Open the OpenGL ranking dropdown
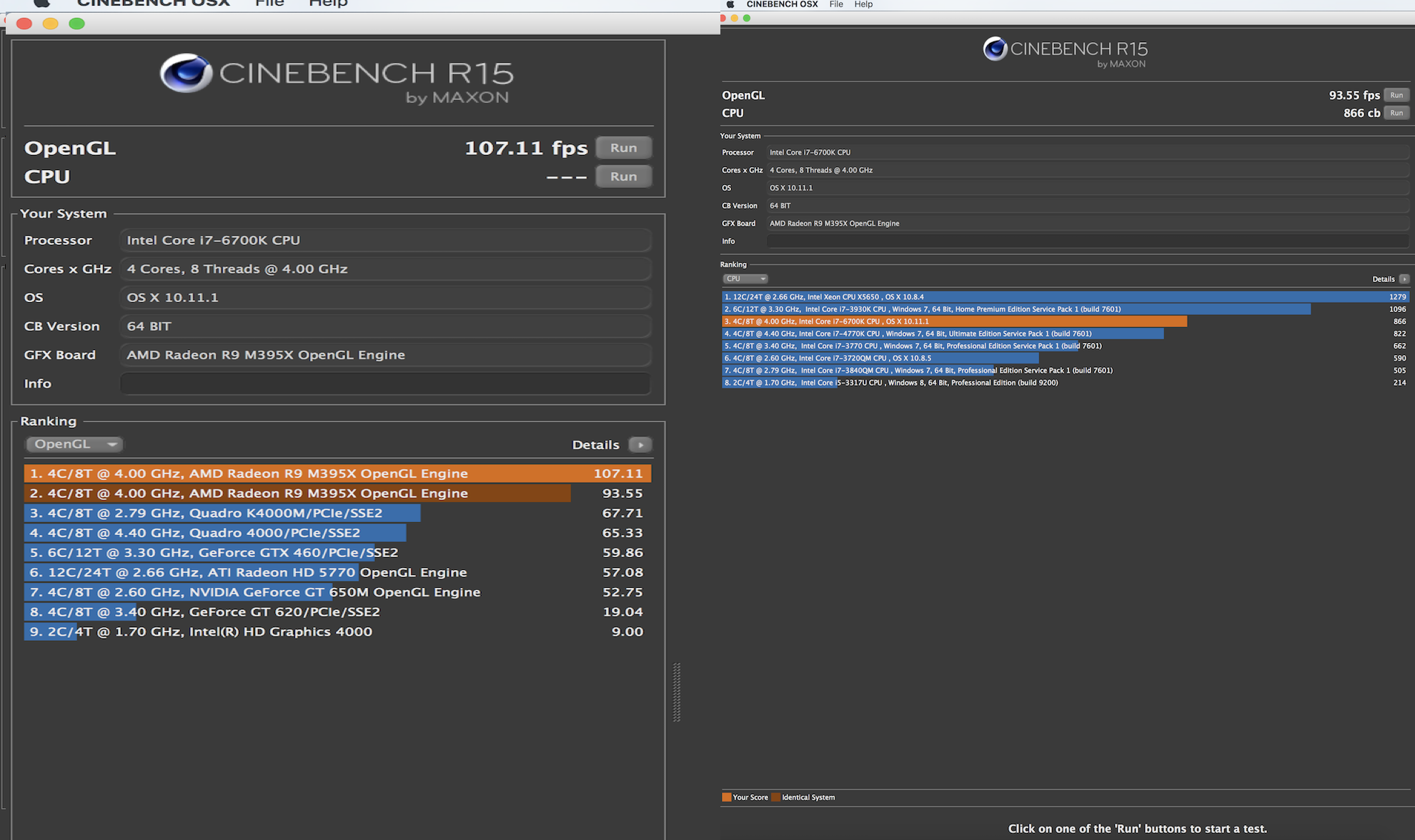The height and width of the screenshot is (840, 1415). (74, 444)
